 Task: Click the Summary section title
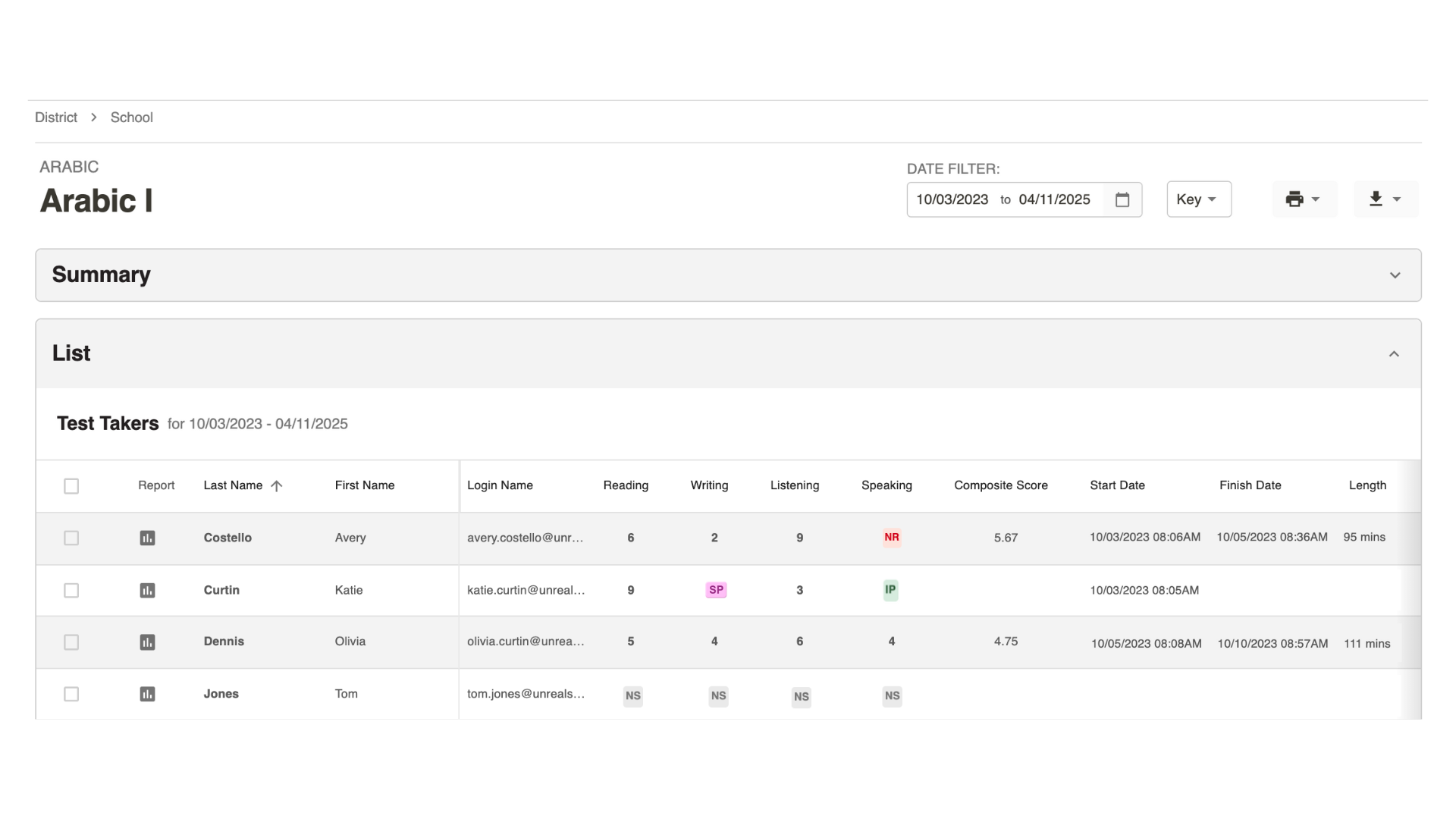coord(101,275)
